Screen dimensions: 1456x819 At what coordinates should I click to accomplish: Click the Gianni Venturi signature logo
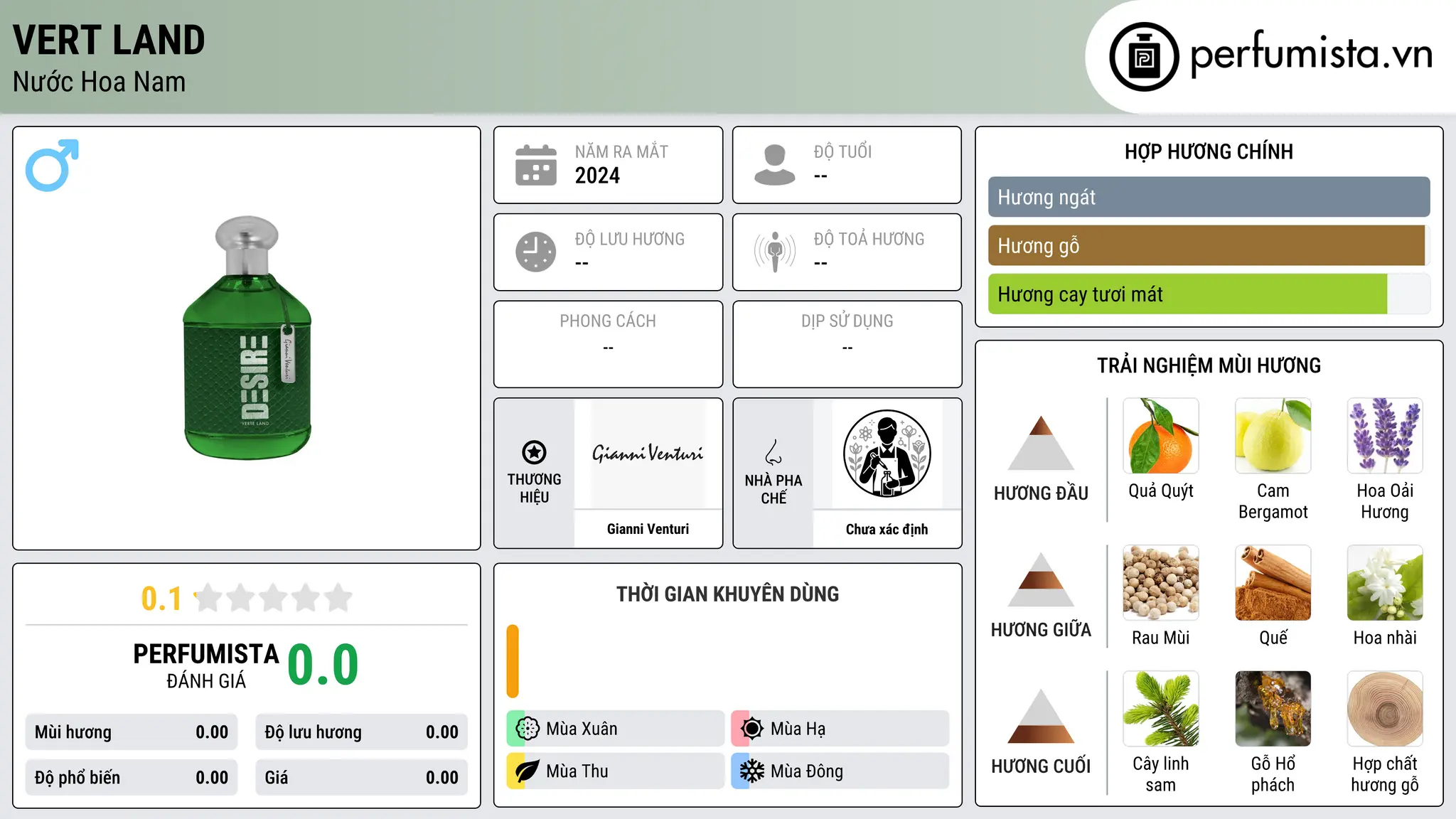(x=648, y=453)
